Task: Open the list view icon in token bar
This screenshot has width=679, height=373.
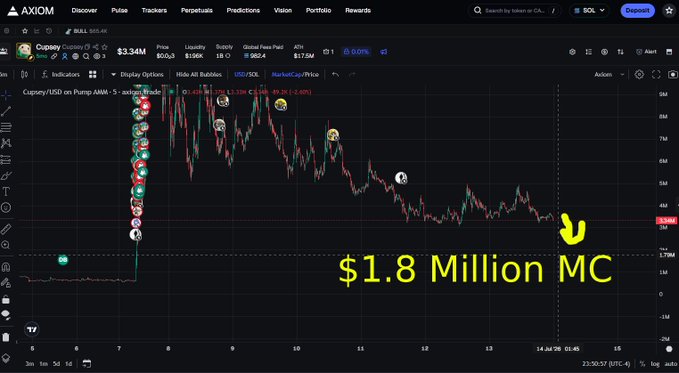Action: [x=588, y=52]
